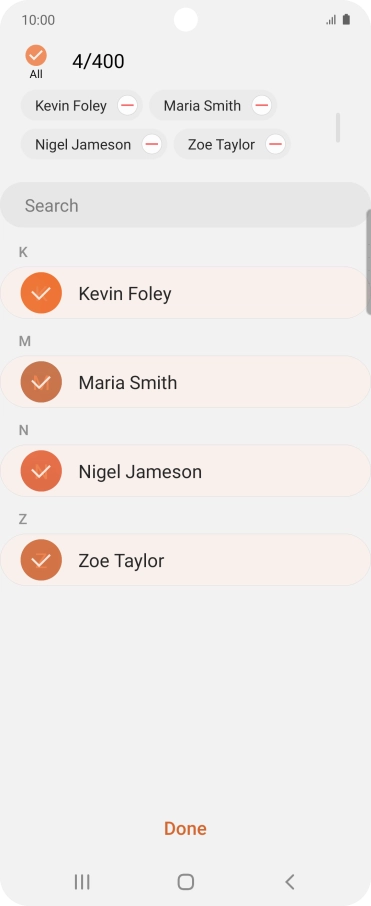Uncheck Nigel Jameson's selection circle
371x906 pixels.
point(41,471)
